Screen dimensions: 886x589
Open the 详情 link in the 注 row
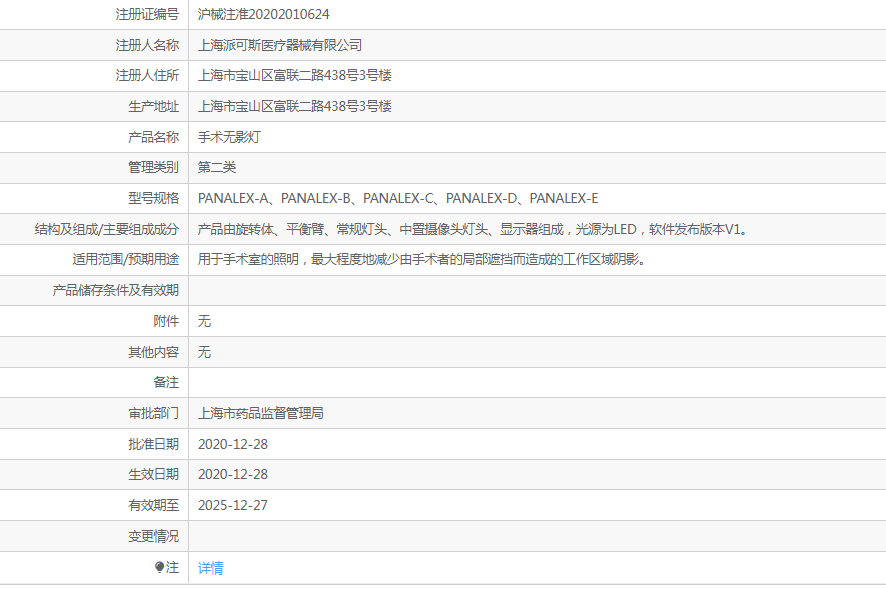click(x=210, y=568)
